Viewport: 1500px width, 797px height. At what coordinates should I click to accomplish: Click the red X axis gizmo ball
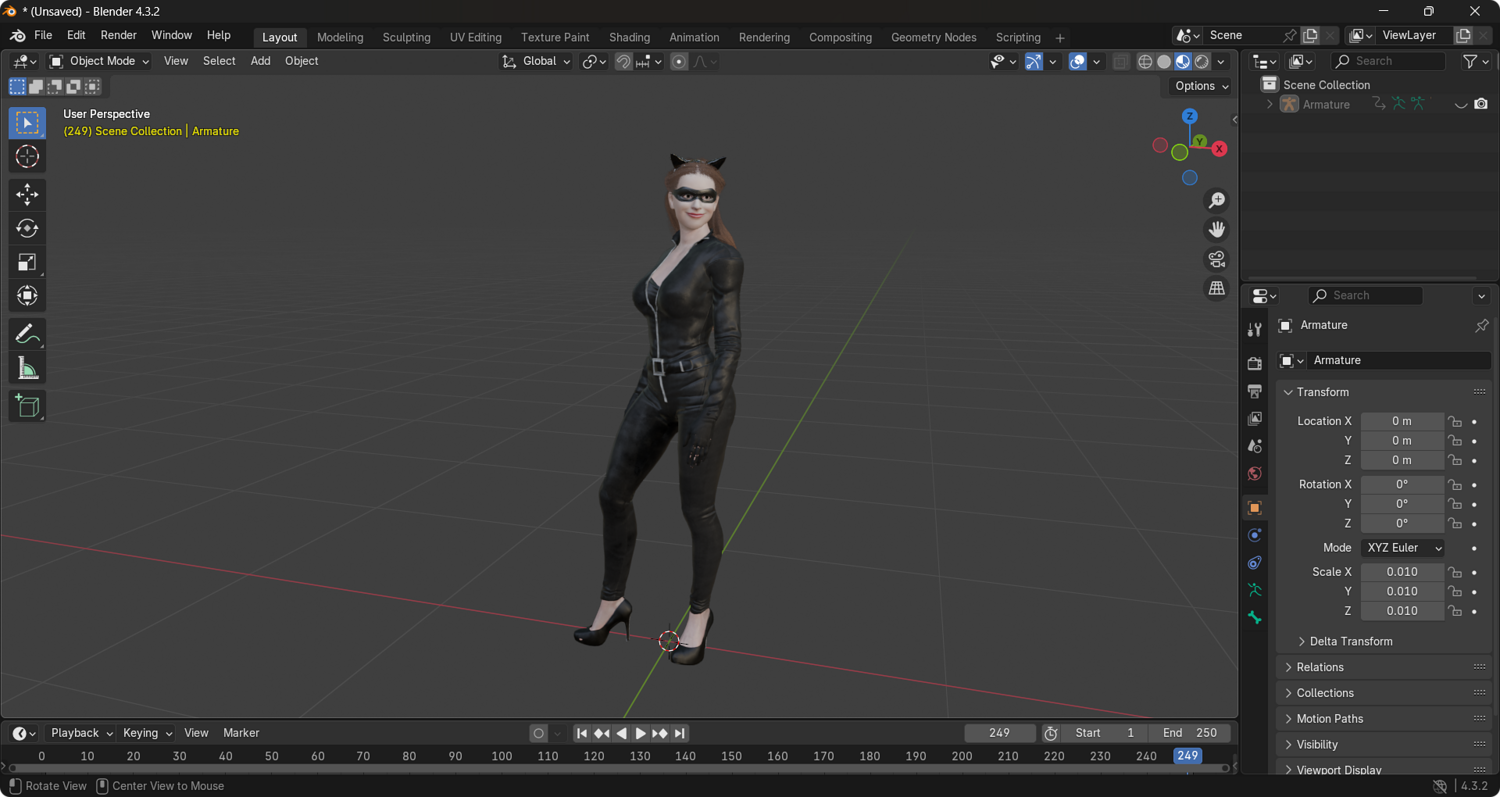1219,149
